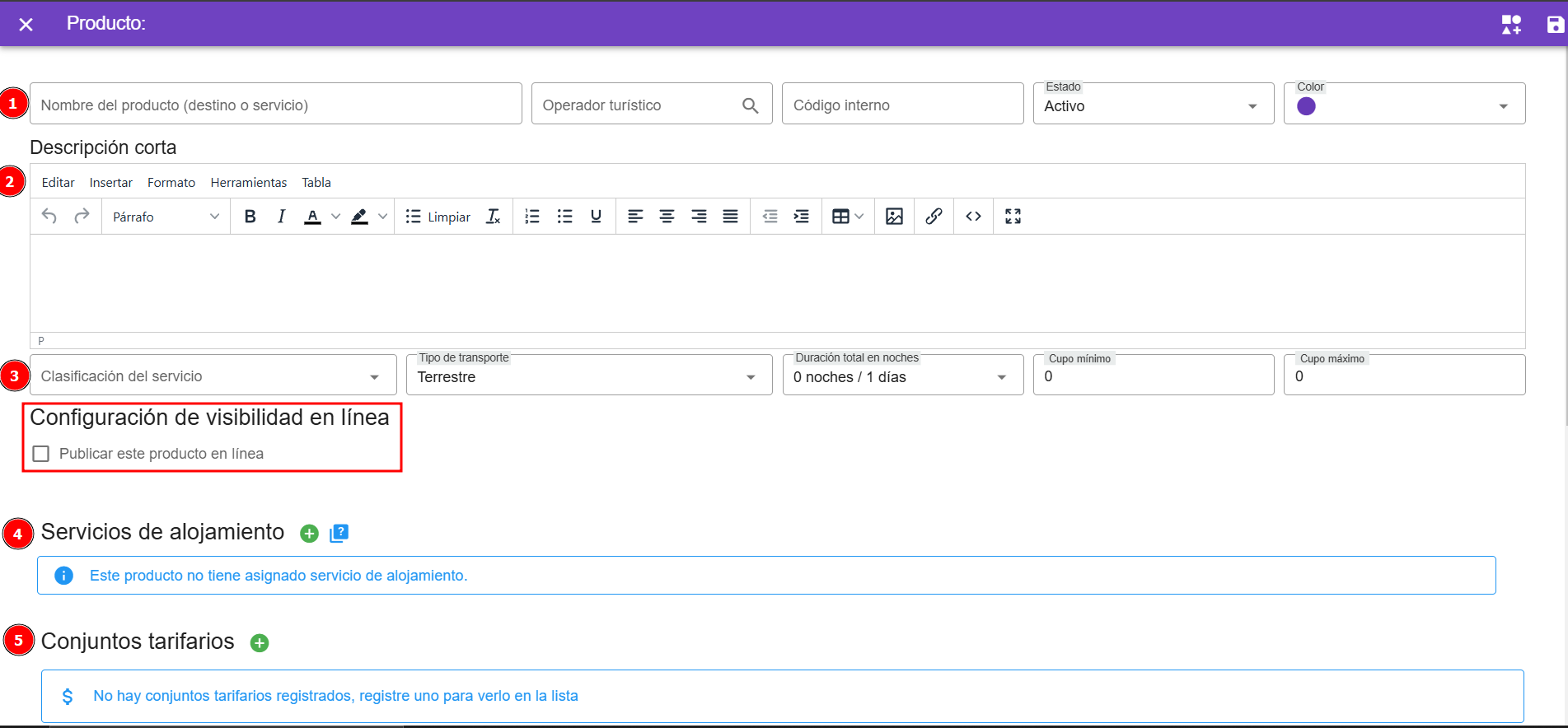The height and width of the screenshot is (728, 1568).
Task: Insert an image using the image icon
Action: pyautogui.click(x=894, y=217)
